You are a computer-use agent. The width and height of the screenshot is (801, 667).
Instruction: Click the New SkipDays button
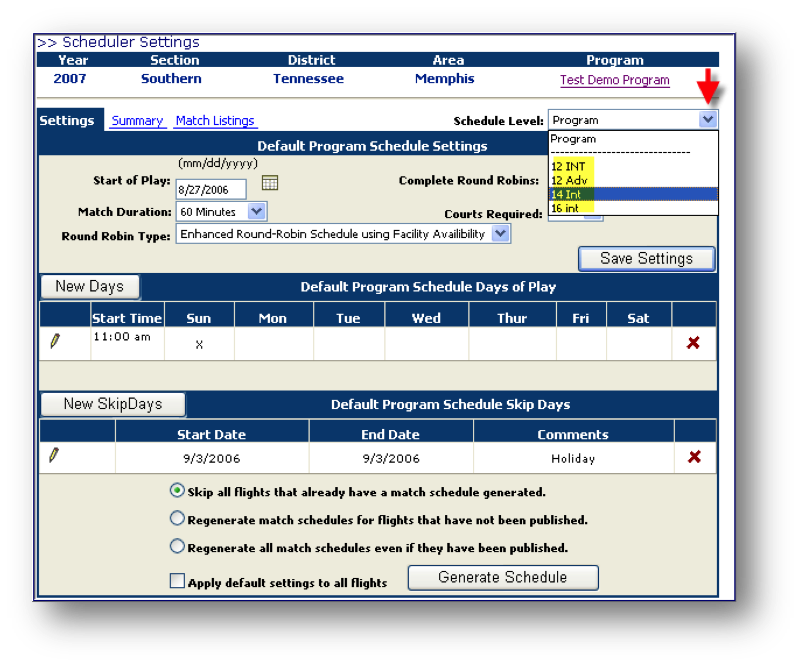[113, 404]
